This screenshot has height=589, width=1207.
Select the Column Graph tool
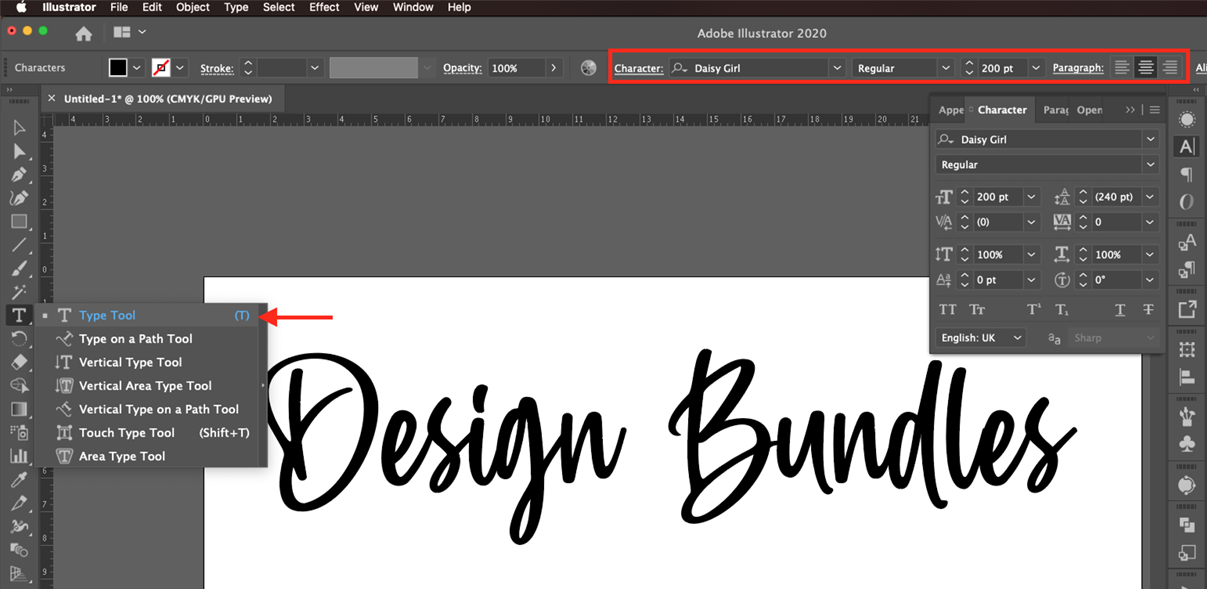pos(19,456)
